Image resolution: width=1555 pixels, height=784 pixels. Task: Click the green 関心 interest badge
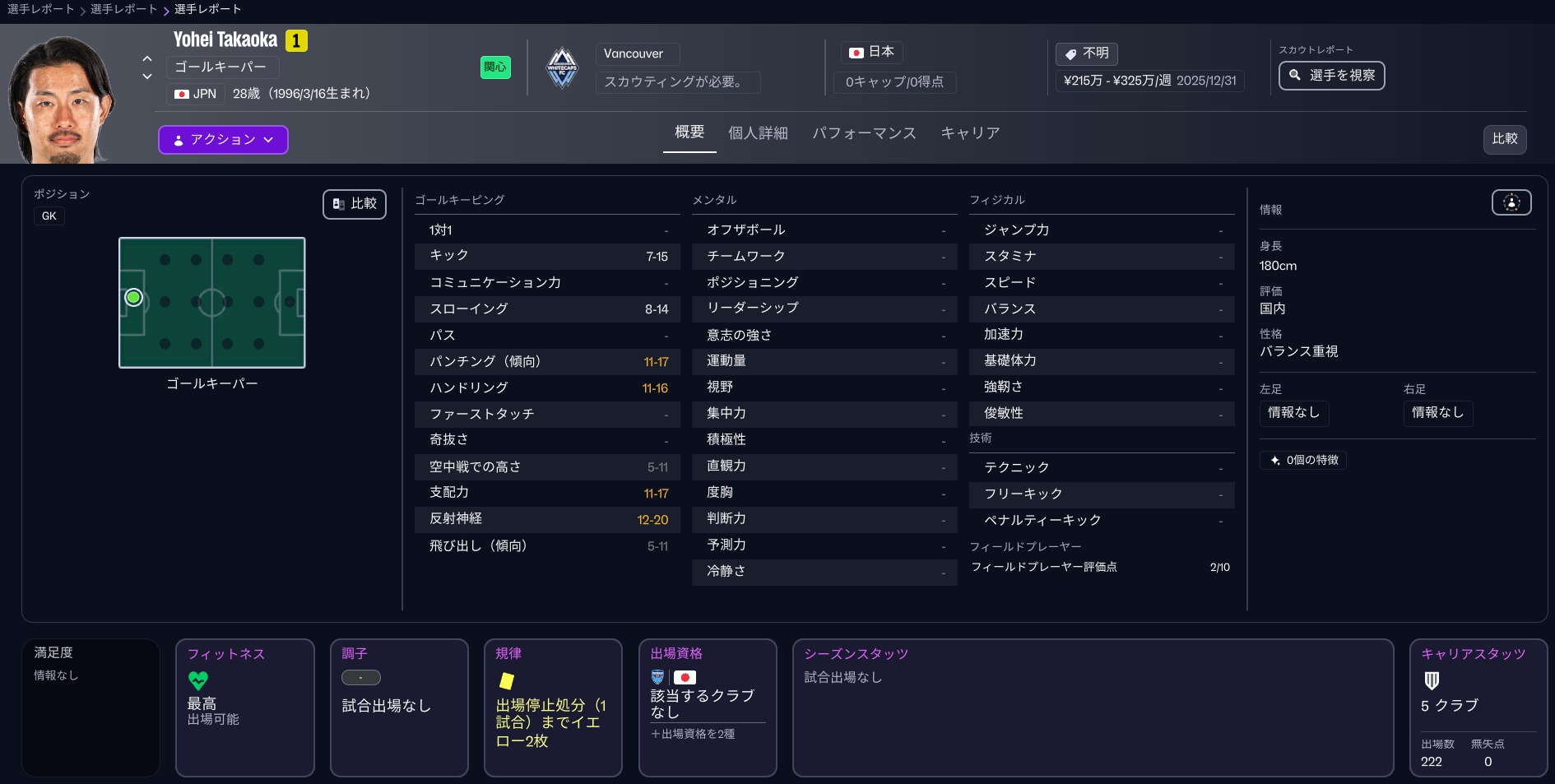click(x=495, y=67)
